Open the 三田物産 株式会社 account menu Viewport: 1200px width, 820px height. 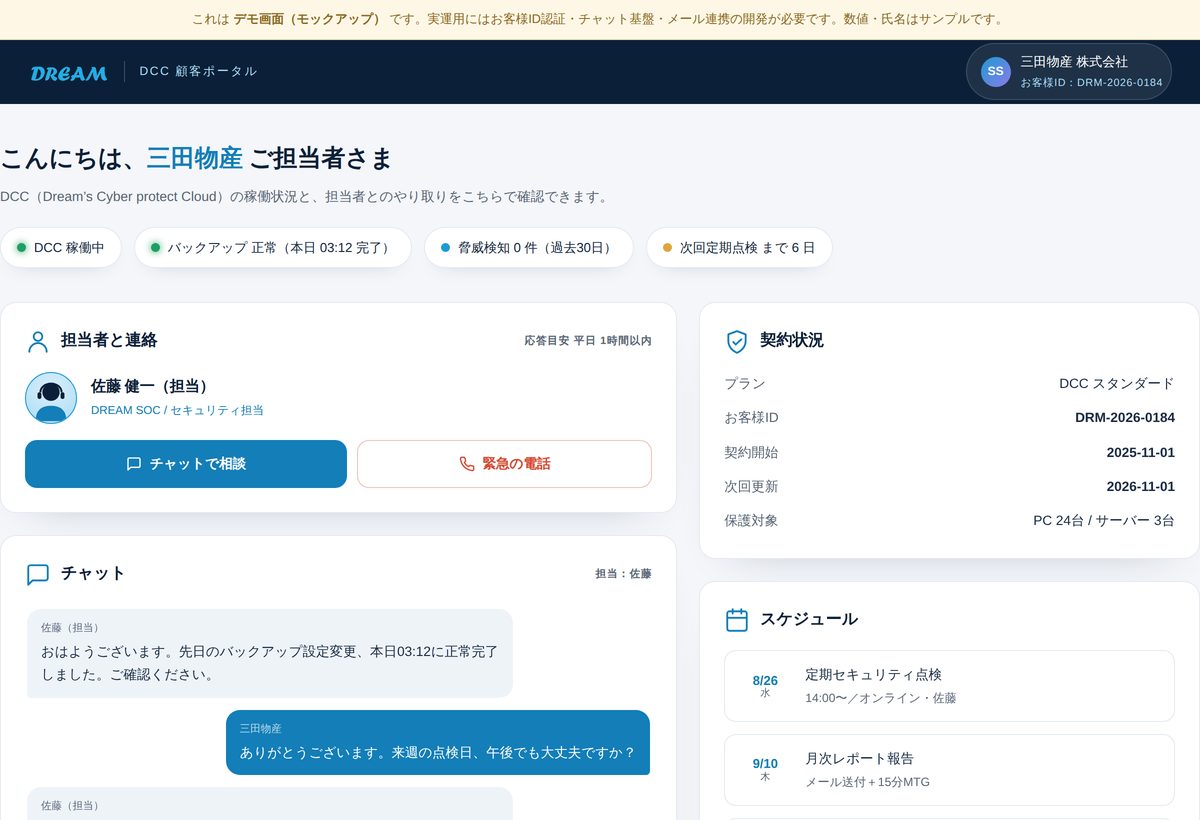1069,72
